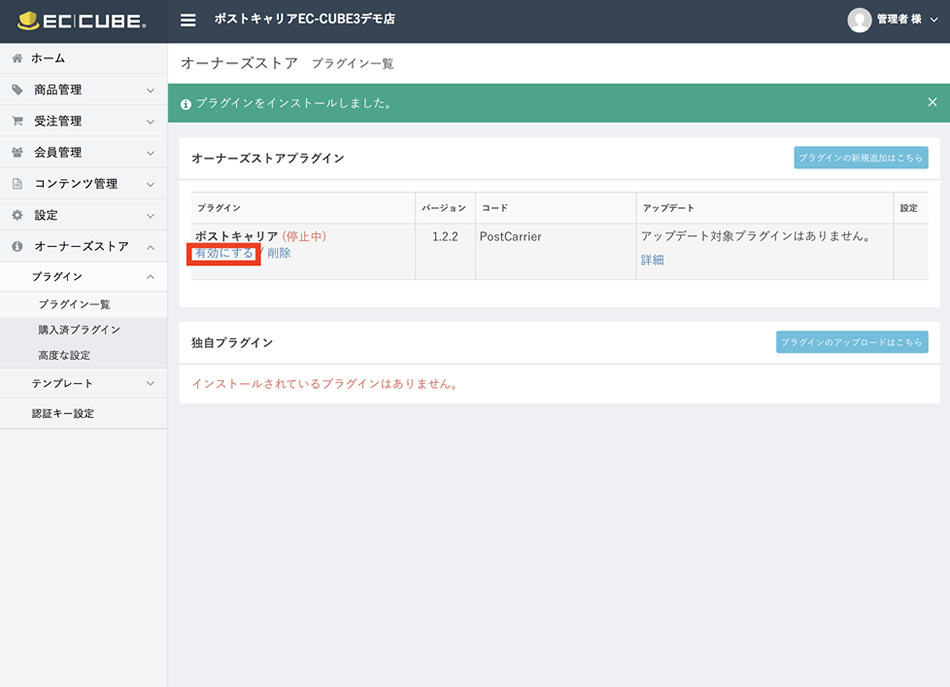Click 削除 to delete ポストキャリア plugin
This screenshot has width=950, height=687.
pyautogui.click(x=279, y=253)
